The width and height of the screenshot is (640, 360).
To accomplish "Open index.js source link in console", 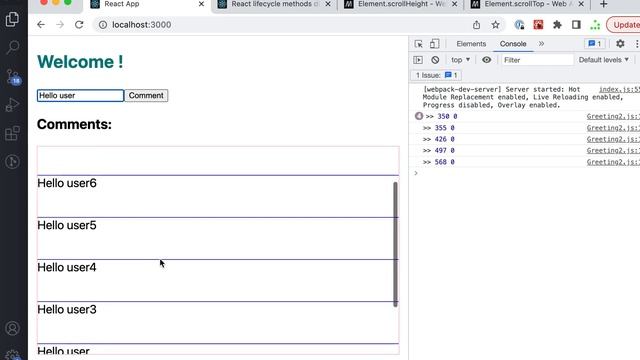I will click(x=619, y=89).
